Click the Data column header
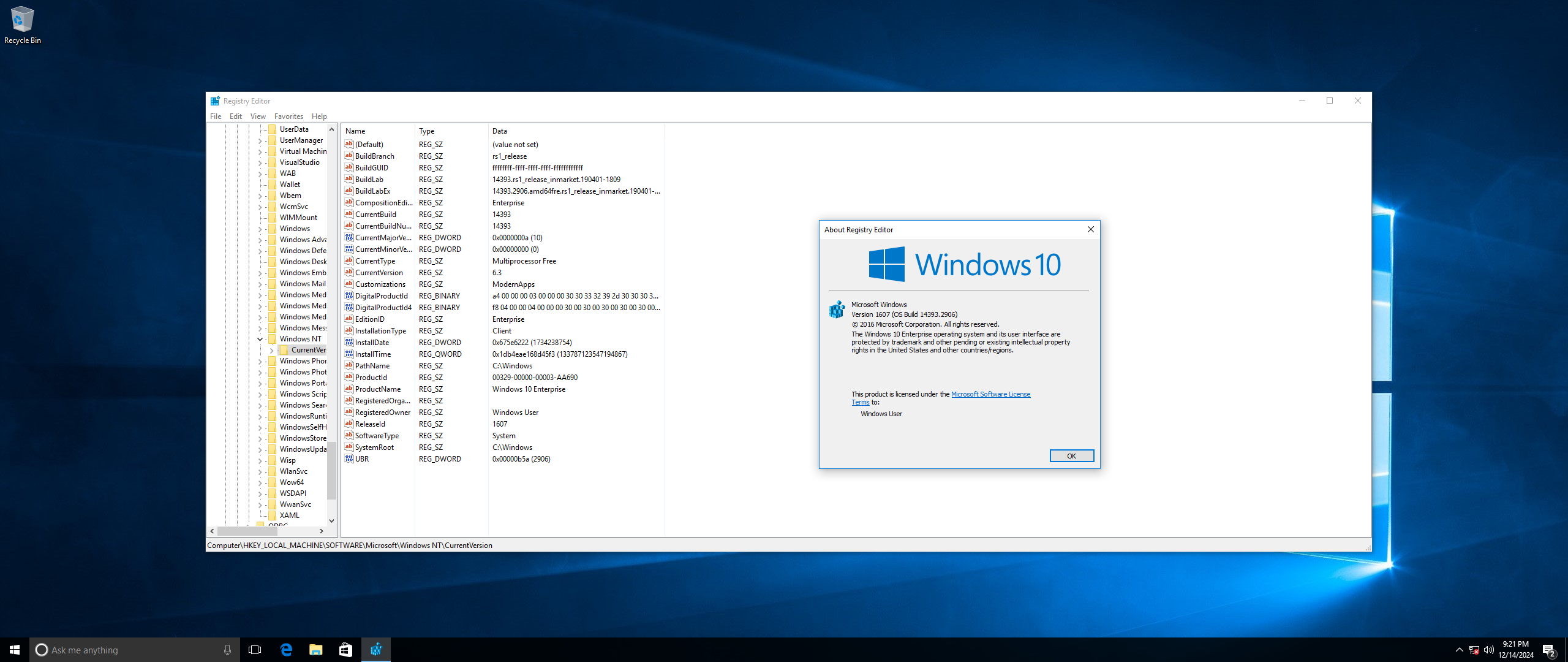The width and height of the screenshot is (1568, 662). (576, 131)
